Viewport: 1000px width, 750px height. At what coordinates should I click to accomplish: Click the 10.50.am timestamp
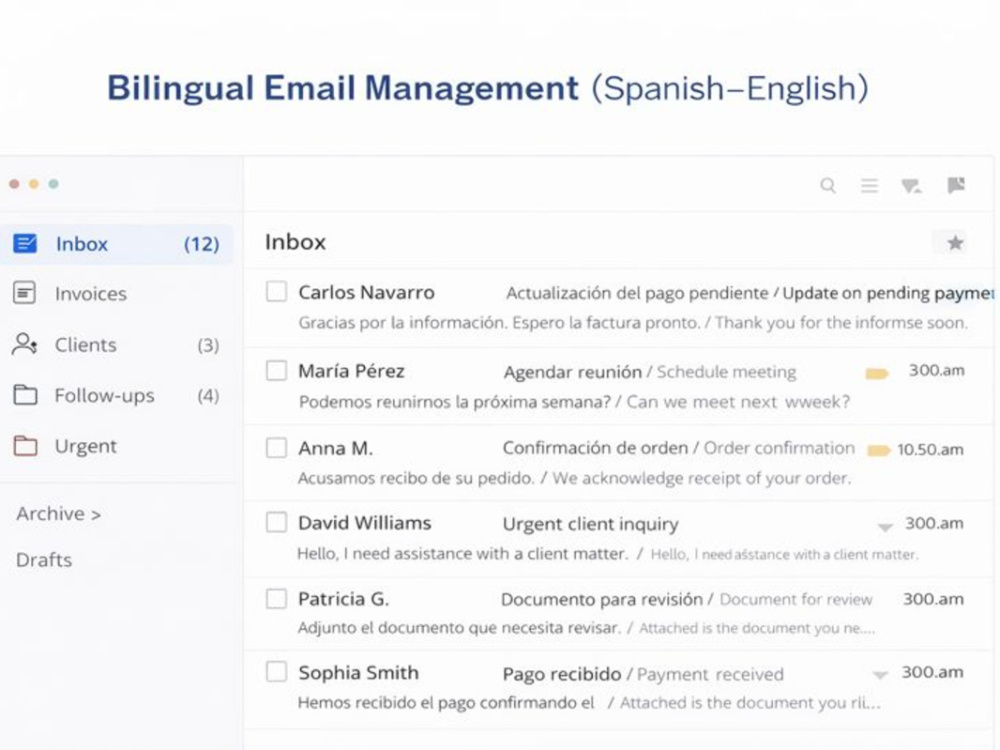pyautogui.click(x=930, y=450)
